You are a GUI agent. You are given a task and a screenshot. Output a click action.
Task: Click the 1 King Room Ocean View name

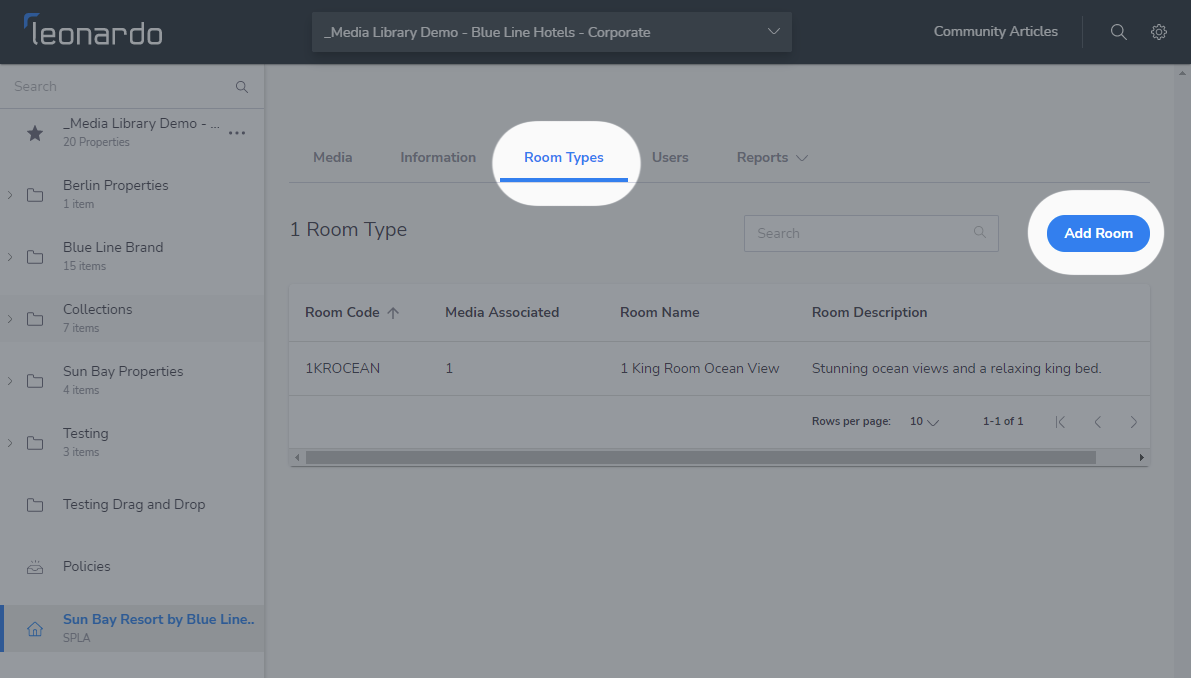[700, 368]
